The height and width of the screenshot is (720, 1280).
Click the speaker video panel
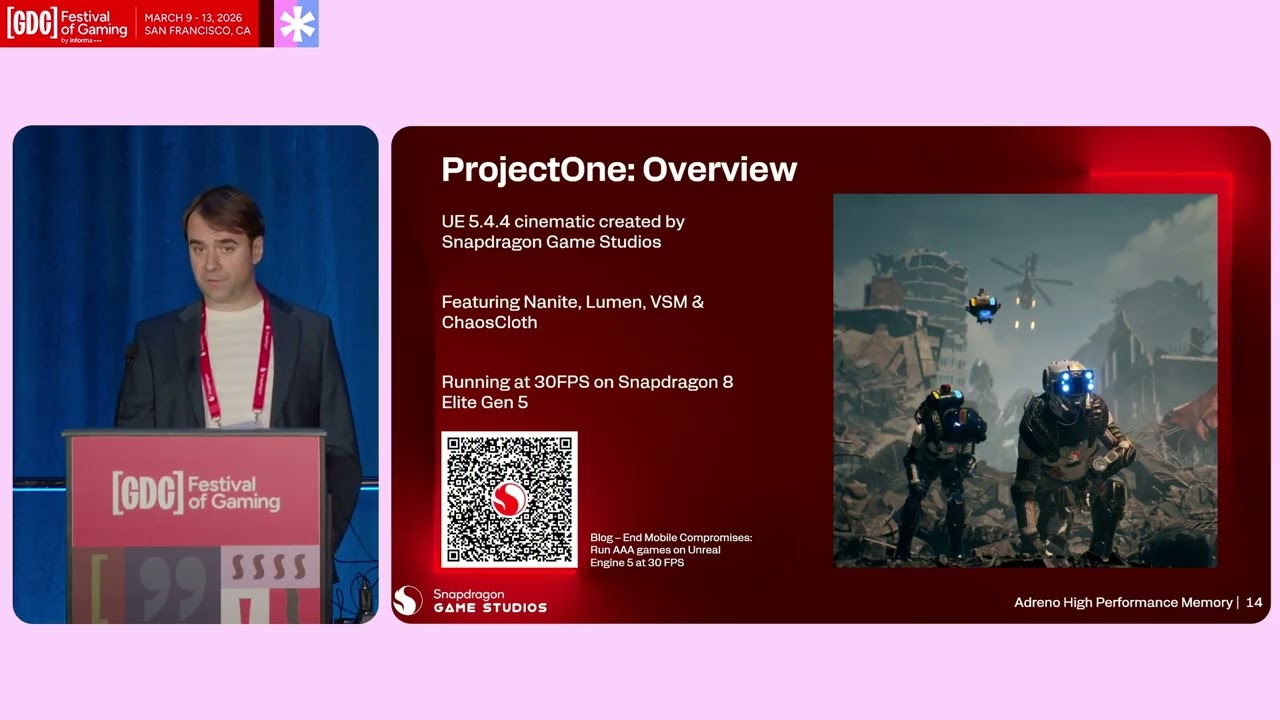[196, 374]
